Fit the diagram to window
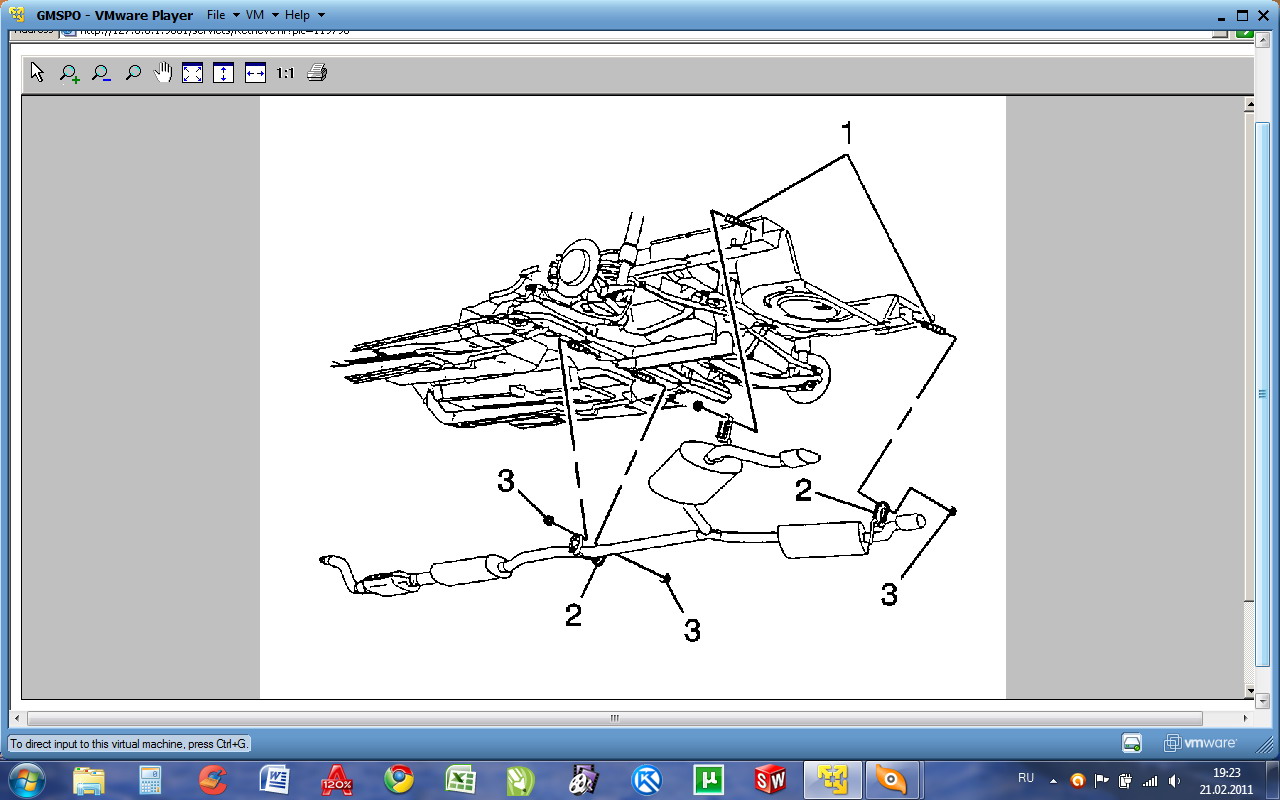This screenshot has width=1280, height=800. (192, 73)
